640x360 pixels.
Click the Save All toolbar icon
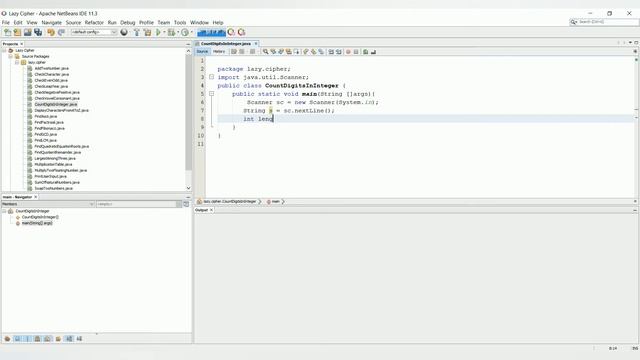[38, 32]
